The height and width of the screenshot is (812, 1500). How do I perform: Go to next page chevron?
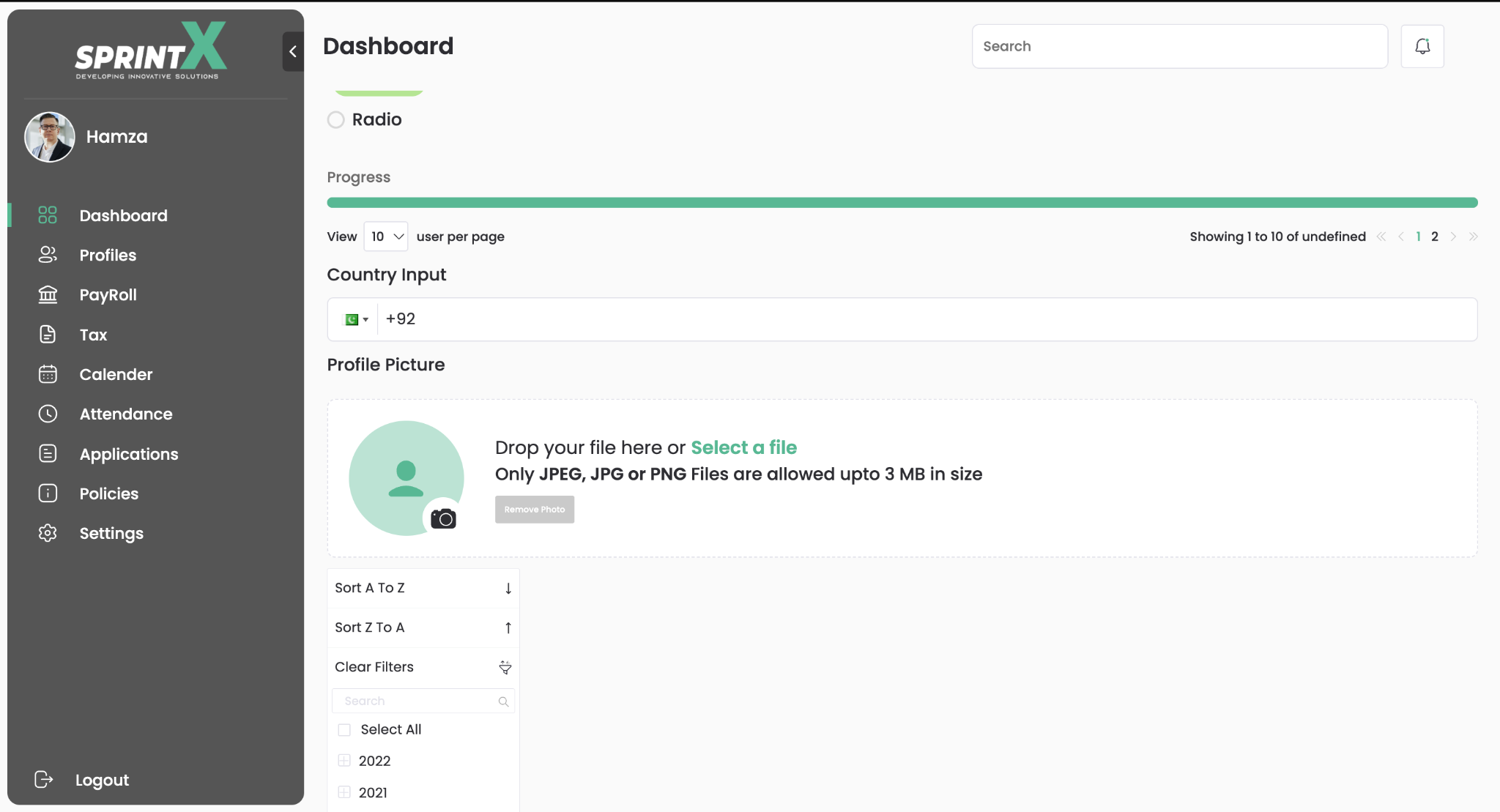[x=1453, y=236]
